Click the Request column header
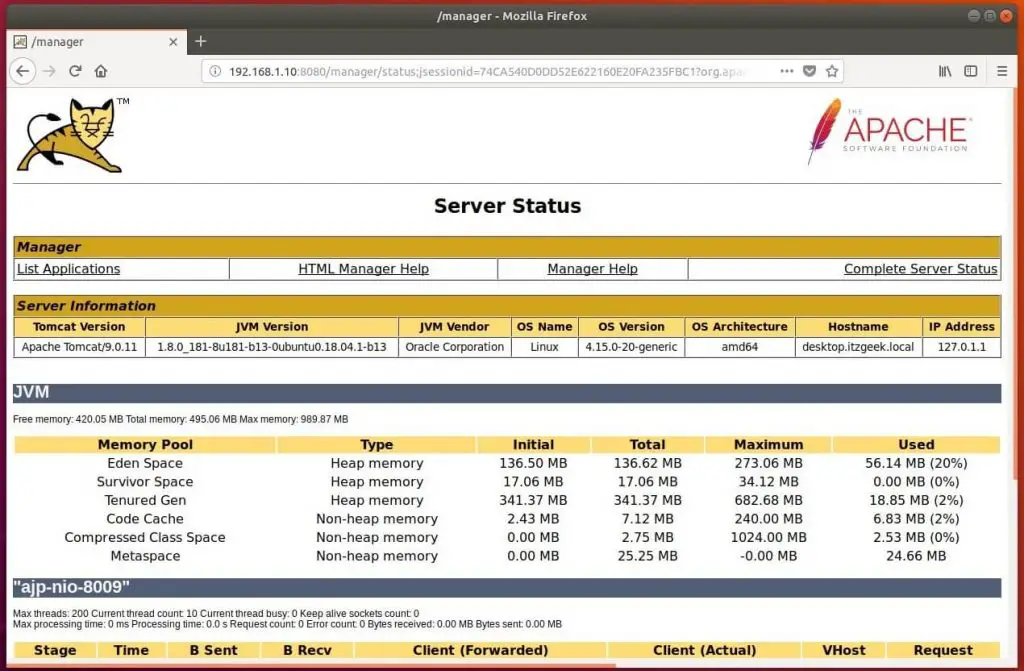This screenshot has width=1024, height=671. [942, 650]
